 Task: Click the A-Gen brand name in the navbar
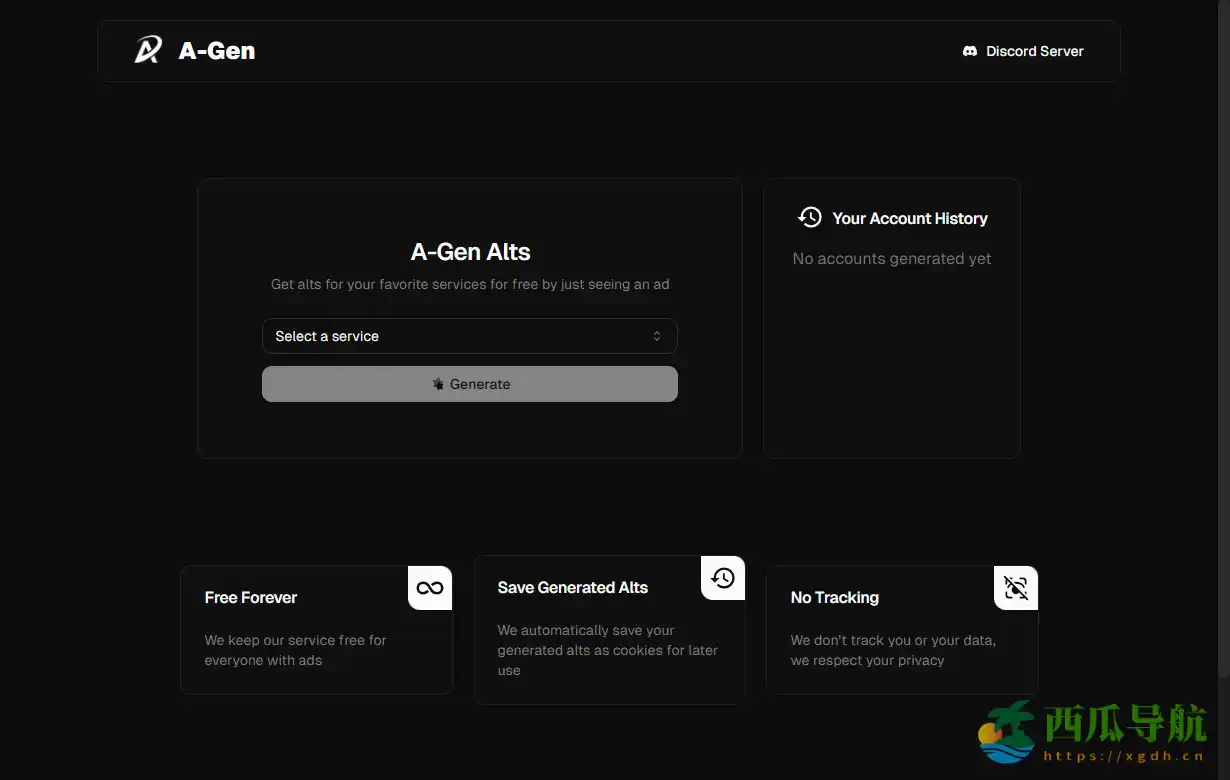pyautogui.click(x=216, y=50)
